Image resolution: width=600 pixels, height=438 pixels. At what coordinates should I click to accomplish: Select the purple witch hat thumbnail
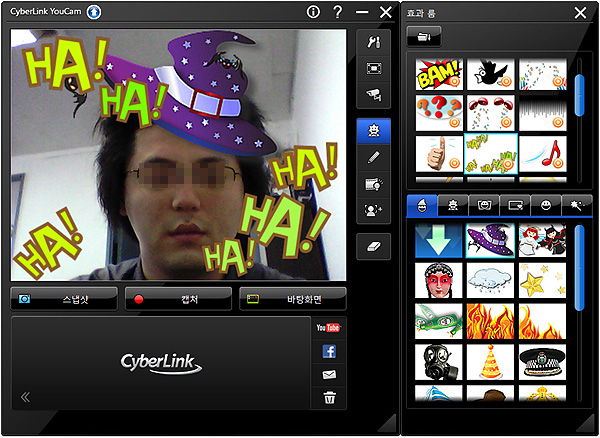click(490, 240)
